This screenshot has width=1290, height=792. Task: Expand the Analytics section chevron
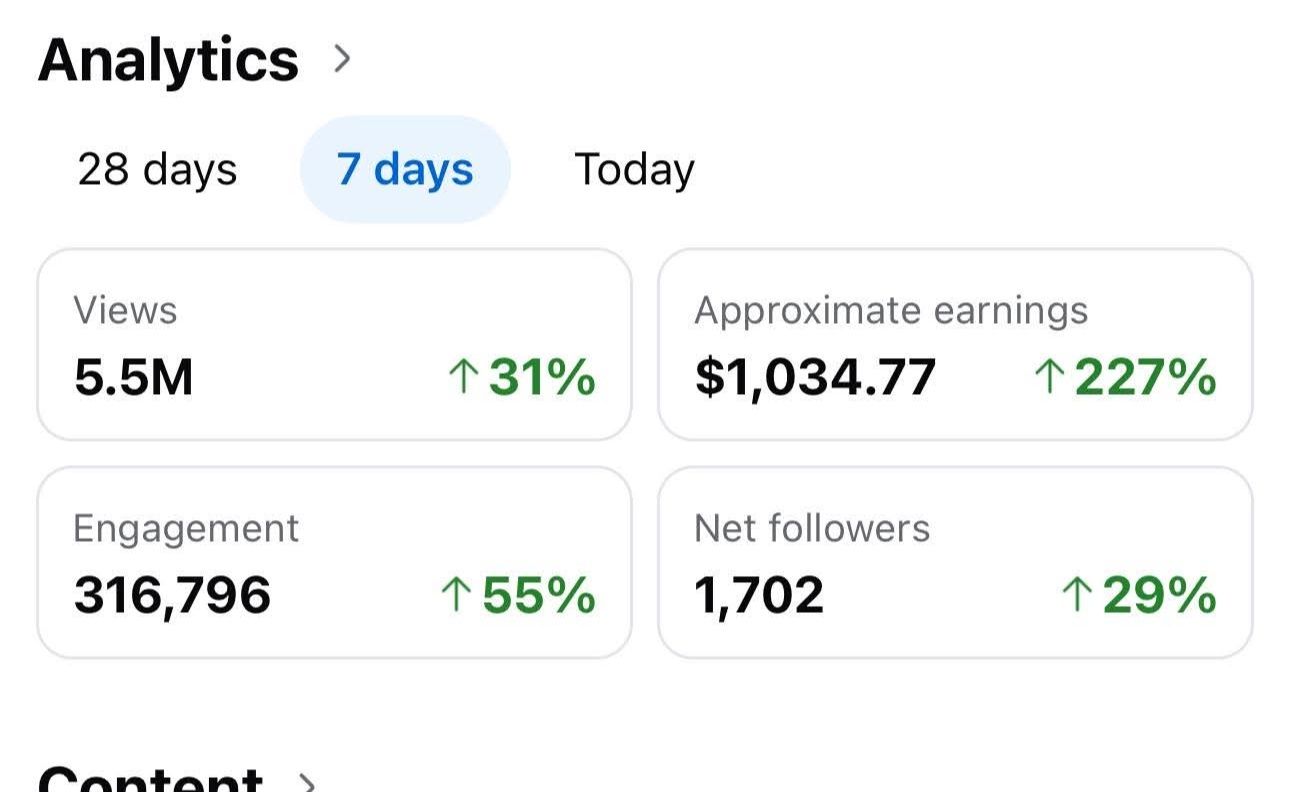pos(342,60)
